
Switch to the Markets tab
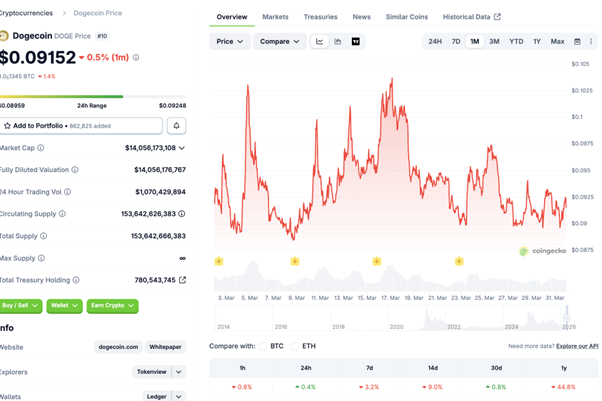pyautogui.click(x=275, y=17)
